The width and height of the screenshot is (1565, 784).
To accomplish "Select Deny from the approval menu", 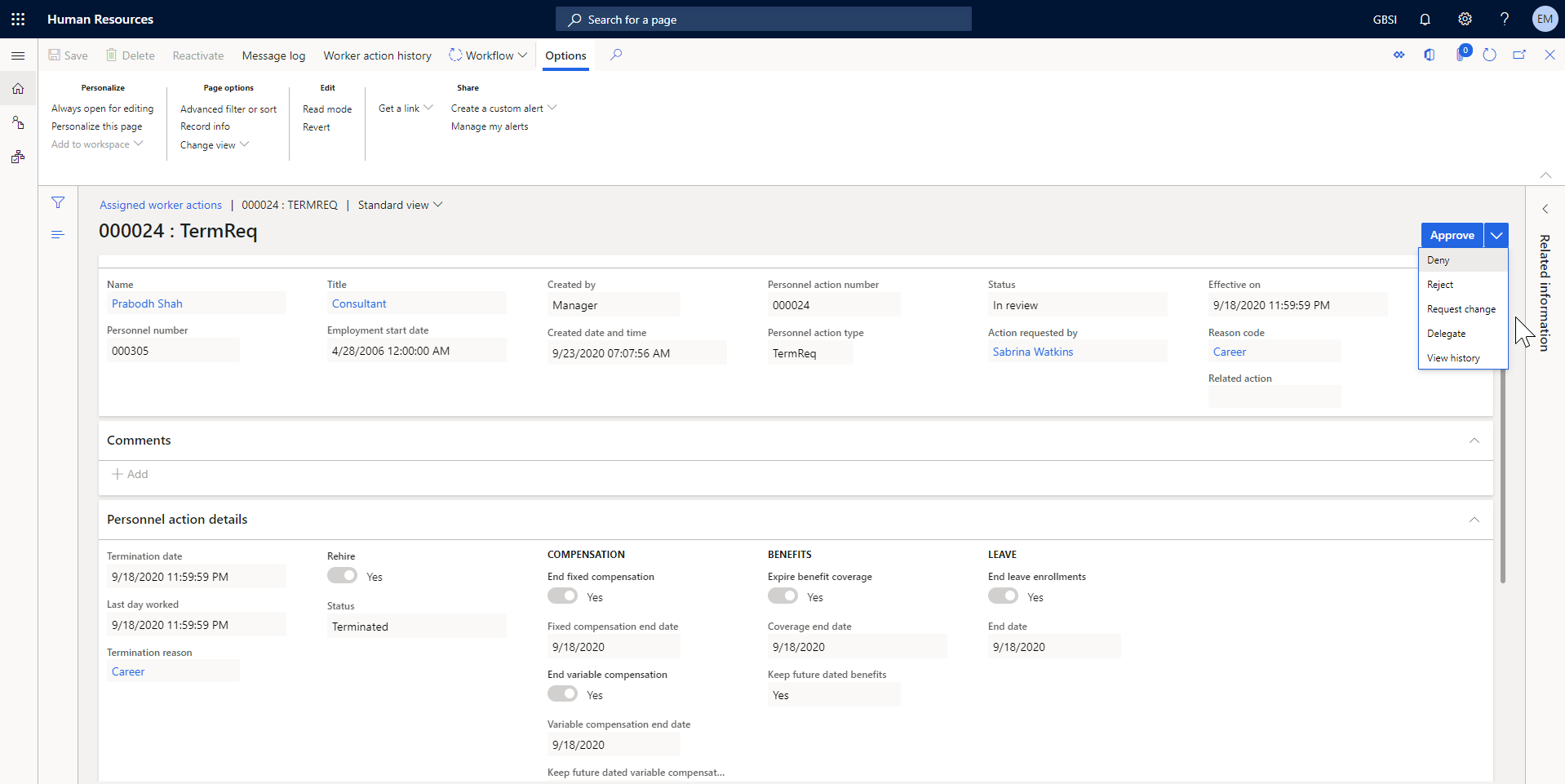I will click(x=1440, y=259).
